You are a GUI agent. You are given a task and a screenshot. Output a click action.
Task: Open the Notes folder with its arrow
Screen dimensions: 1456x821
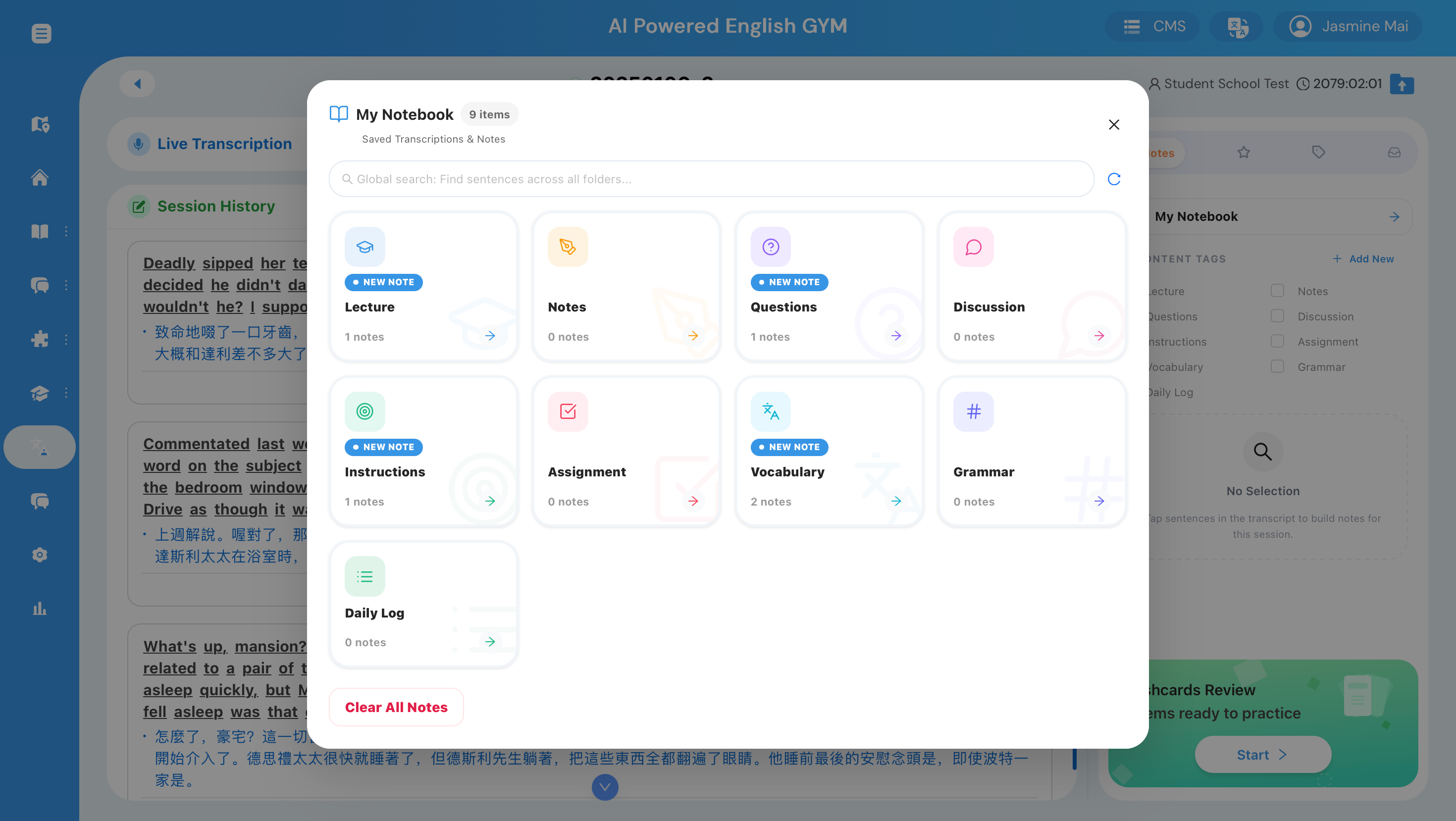point(693,336)
